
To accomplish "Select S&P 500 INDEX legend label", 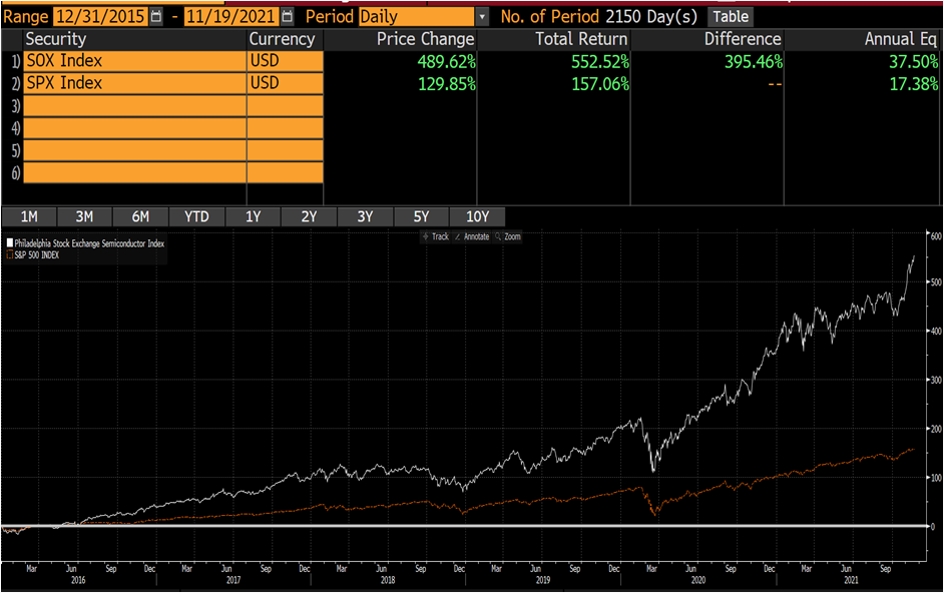I will [x=37, y=255].
